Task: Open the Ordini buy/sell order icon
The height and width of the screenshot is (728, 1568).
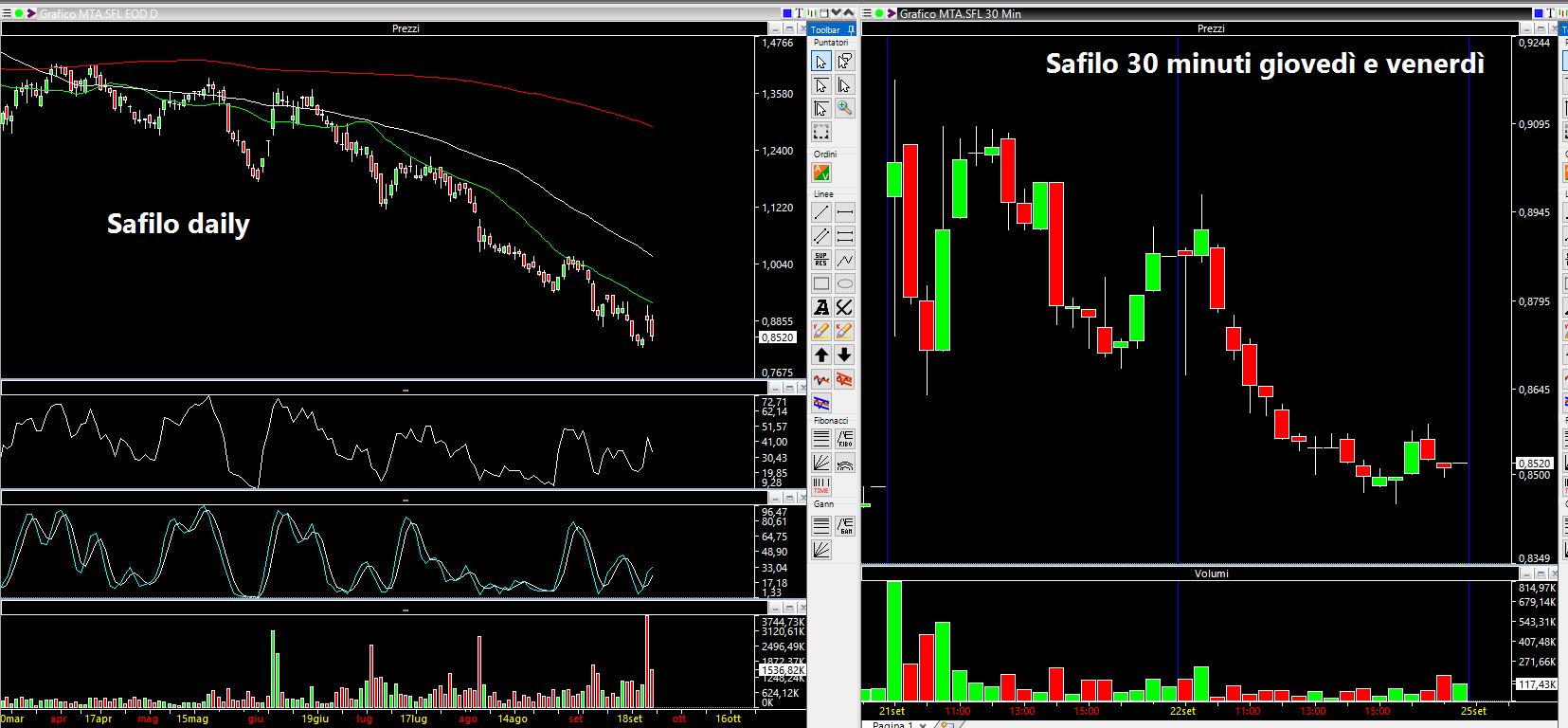Action: [821, 173]
